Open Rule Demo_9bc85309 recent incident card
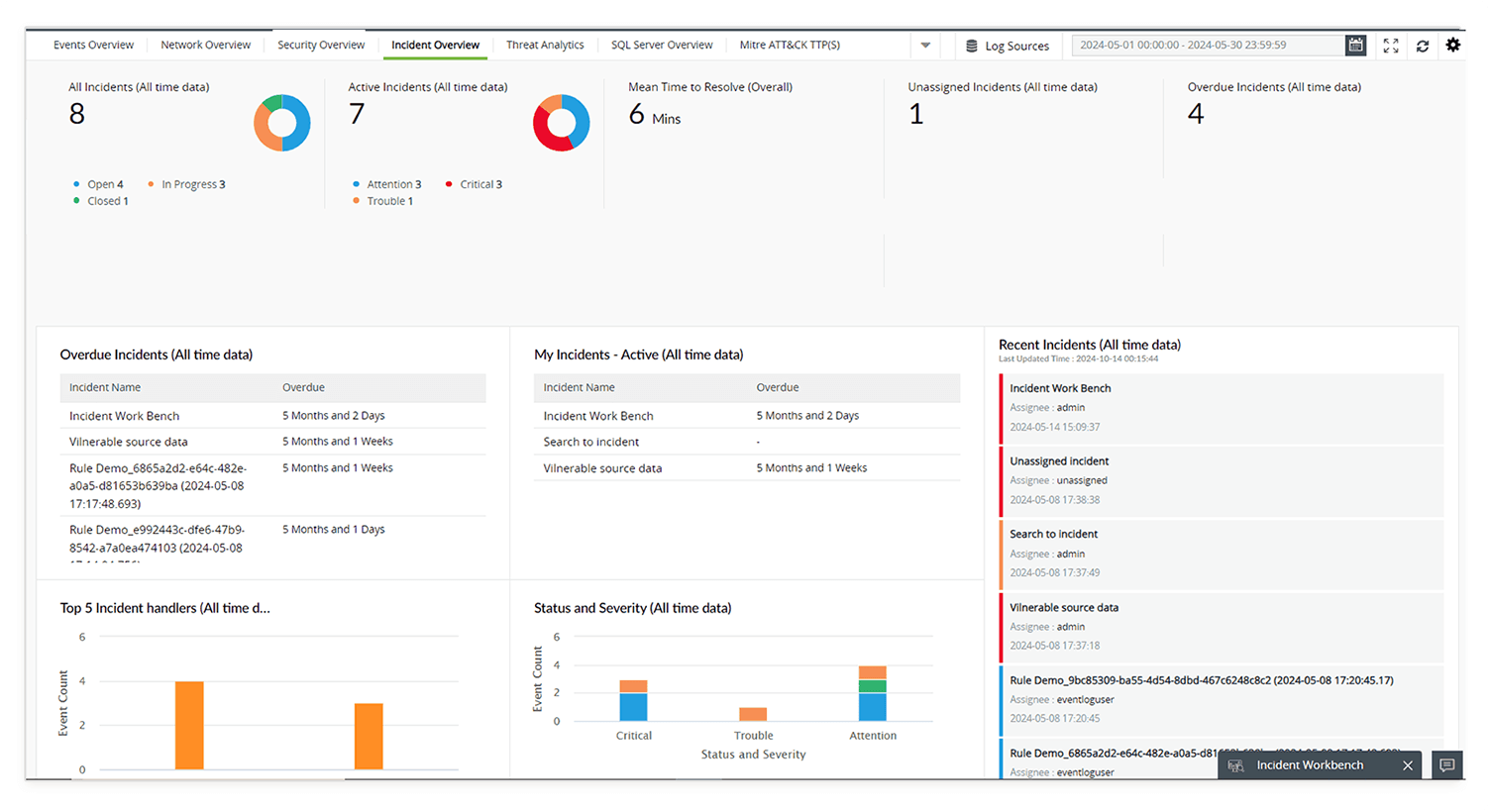Screen dimensions: 1489x812 tap(1222, 699)
